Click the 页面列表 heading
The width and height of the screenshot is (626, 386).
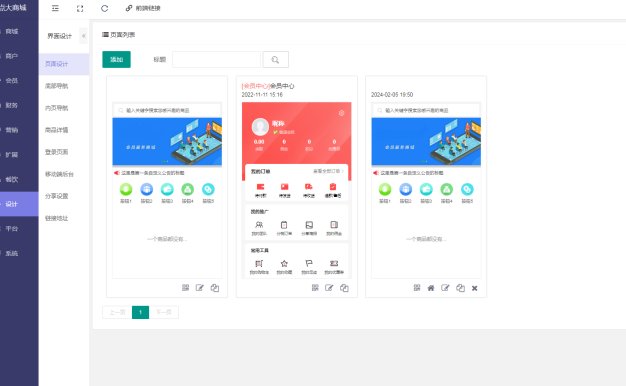(119, 35)
